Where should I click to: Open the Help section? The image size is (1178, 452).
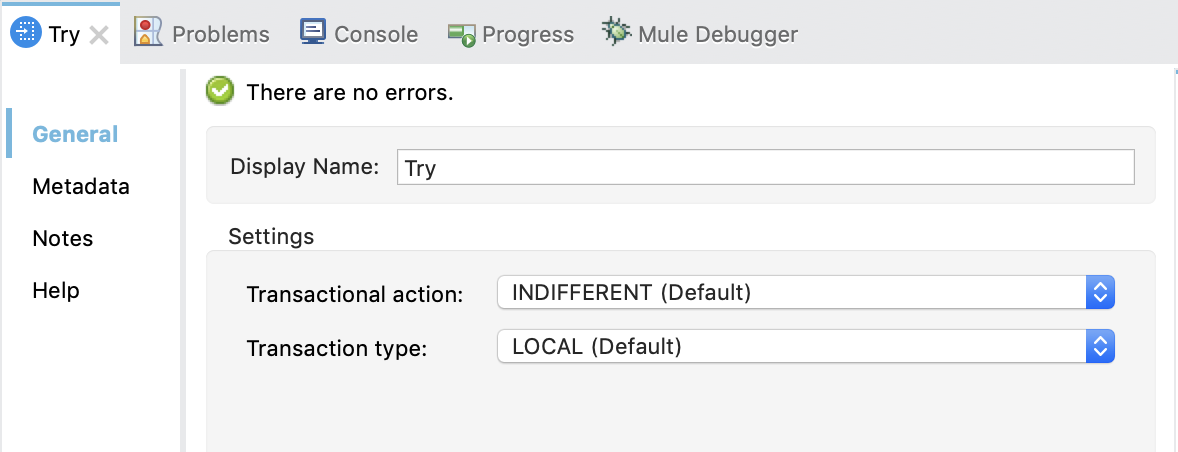tap(56, 290)
